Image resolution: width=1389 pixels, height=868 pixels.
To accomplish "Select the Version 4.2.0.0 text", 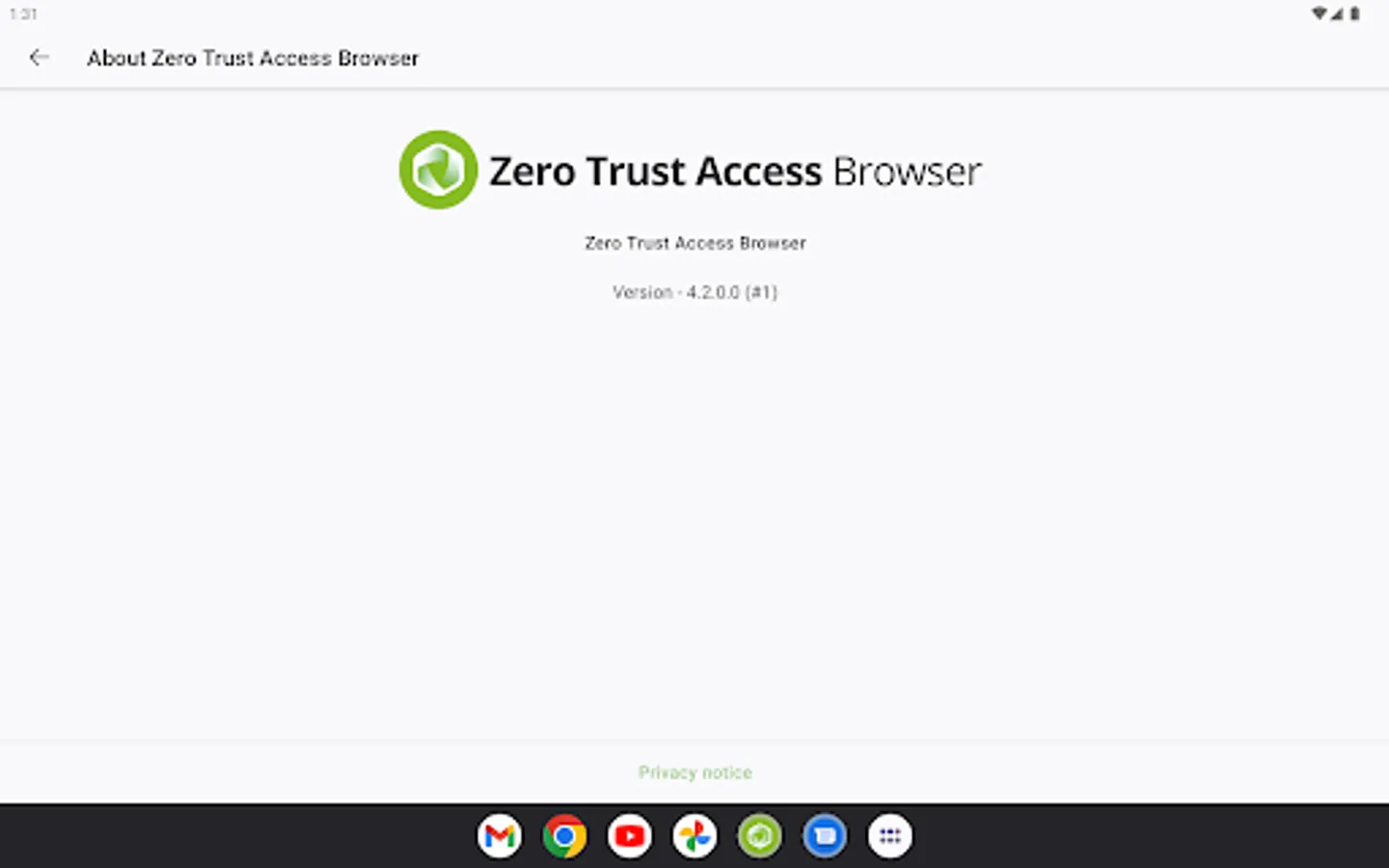I will (694, 292).
